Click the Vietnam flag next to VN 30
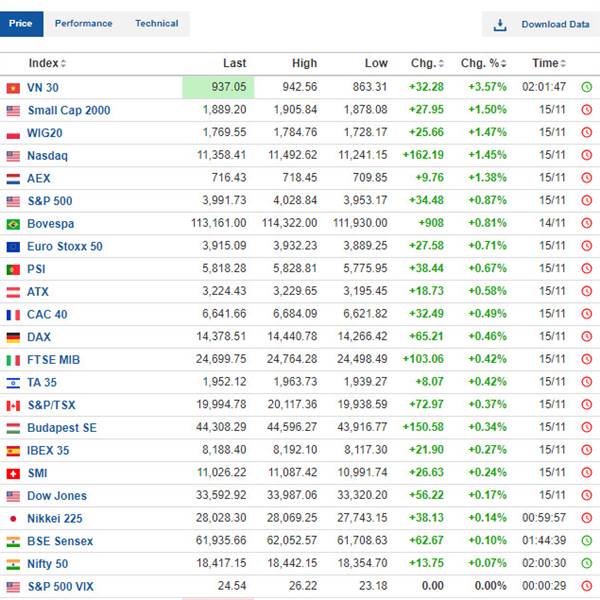 13,88
